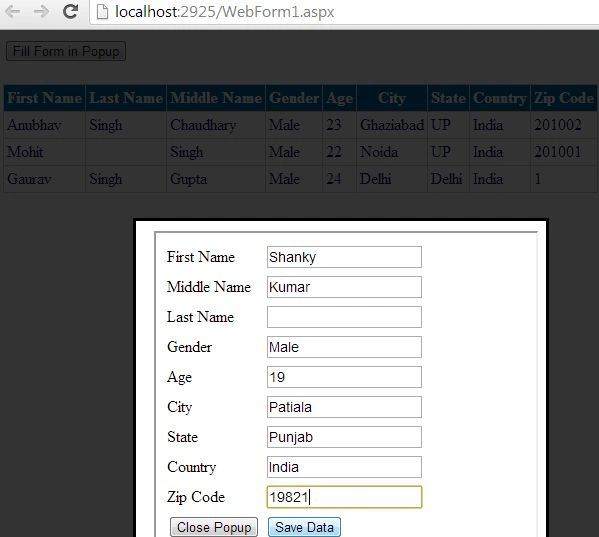Screen dimensions: 599x537
Task: Click the empty Last Name field
Action: (x=344, y=317)
